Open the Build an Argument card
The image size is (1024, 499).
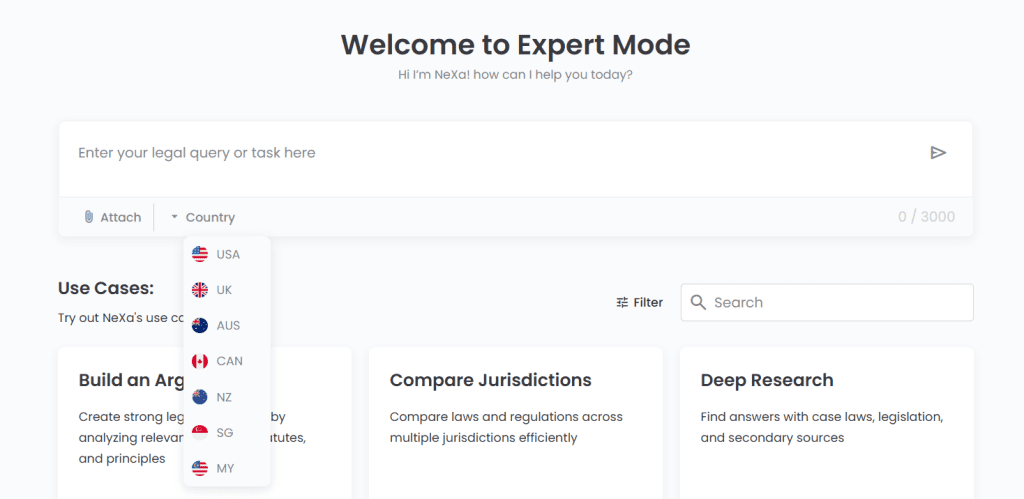click(x=204, y=423)
